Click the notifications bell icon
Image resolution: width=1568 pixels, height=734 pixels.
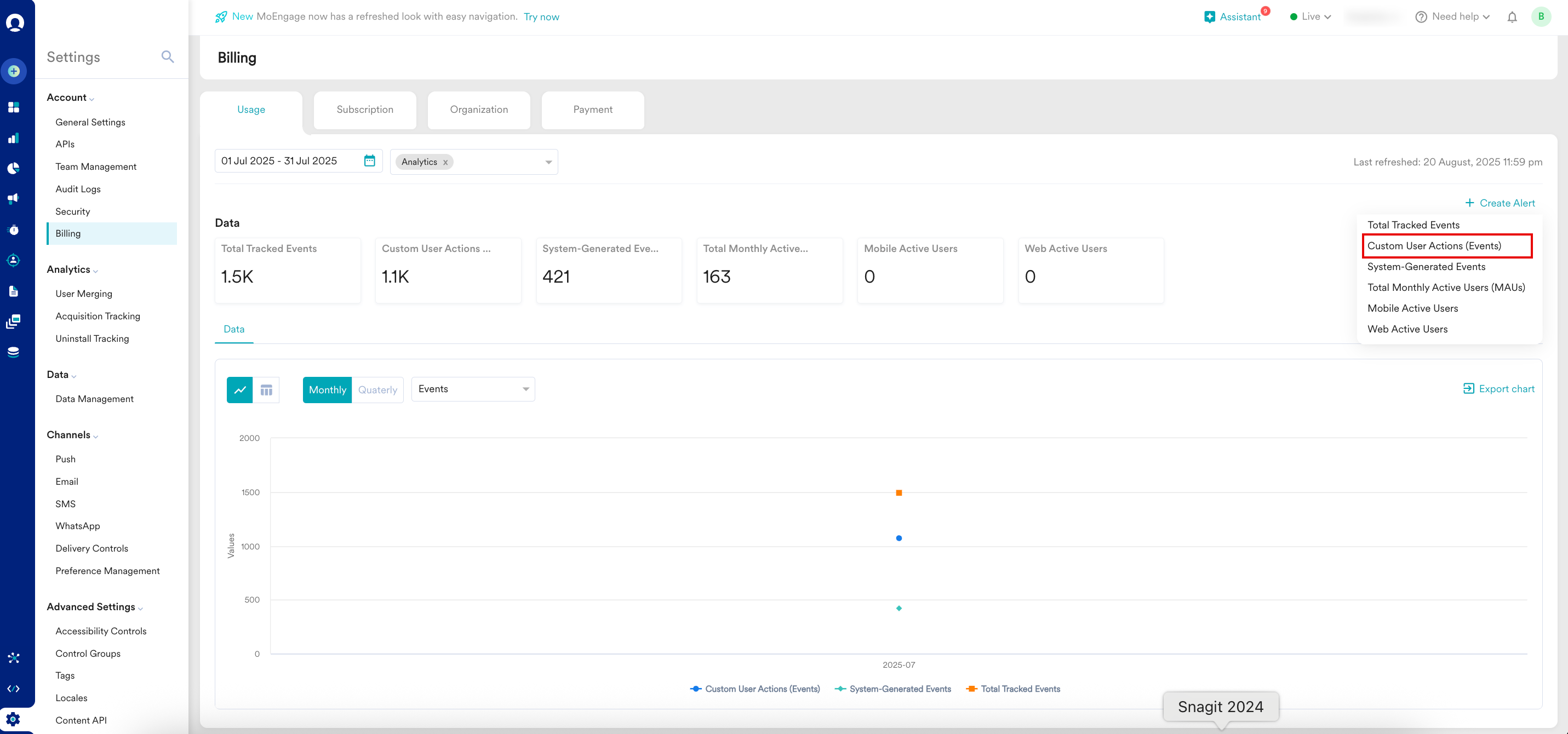(x=1512, y=17)
